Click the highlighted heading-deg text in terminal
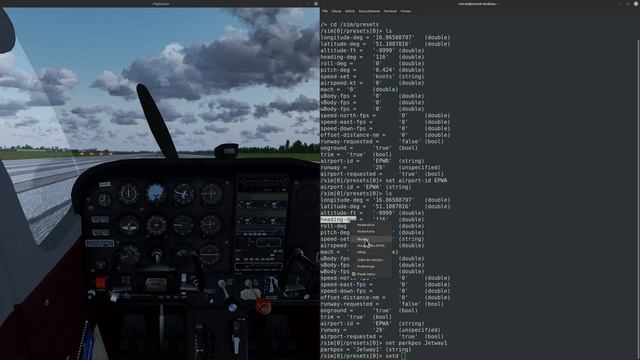The image size is (640, 360). [x=338, y=220]
